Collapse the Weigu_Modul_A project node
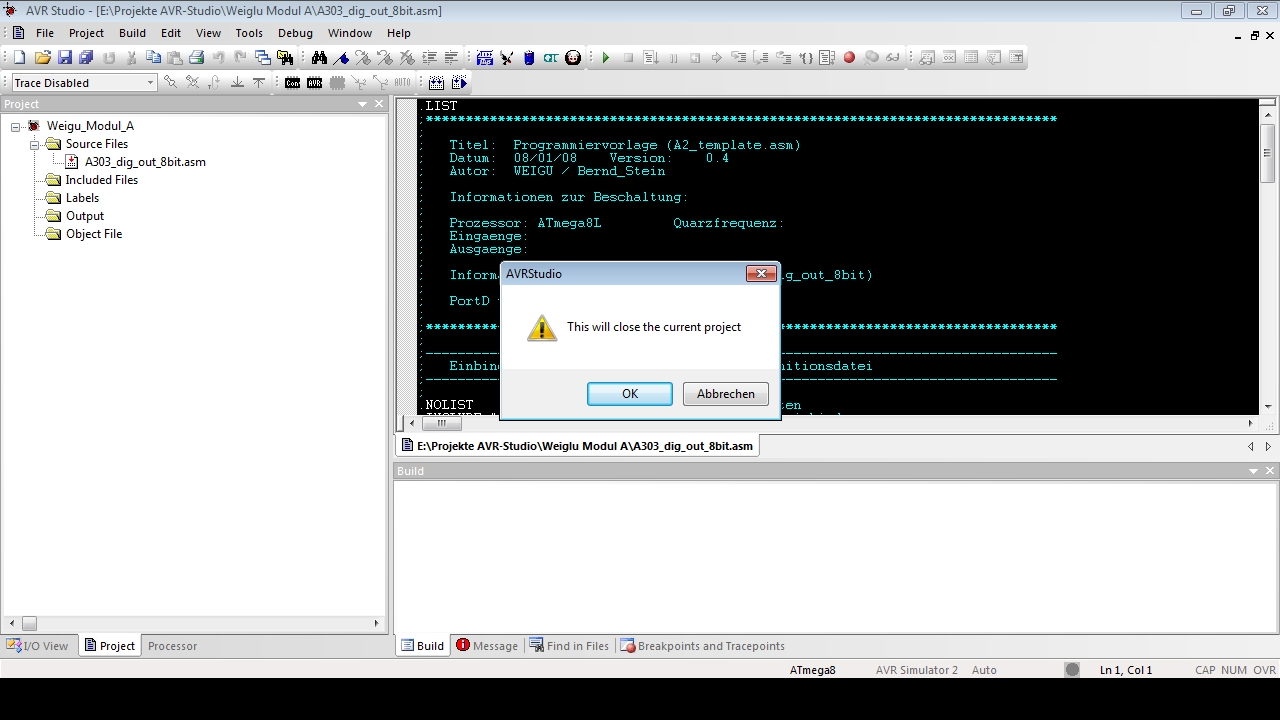The height and width of the screenshot is (720, 1280). pos(16,126)
